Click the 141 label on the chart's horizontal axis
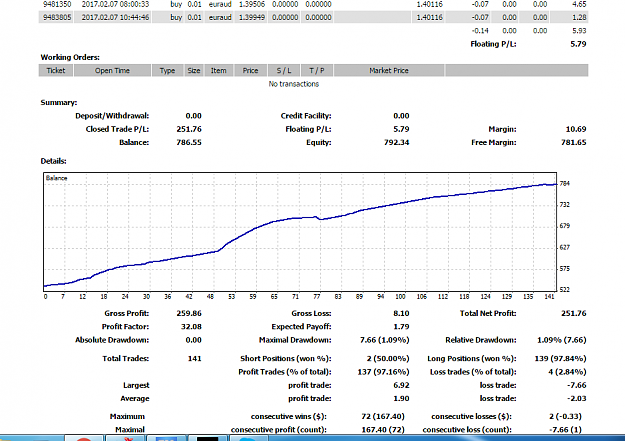The height and width of the screenshot is (441, 625). tap(549, 296)
